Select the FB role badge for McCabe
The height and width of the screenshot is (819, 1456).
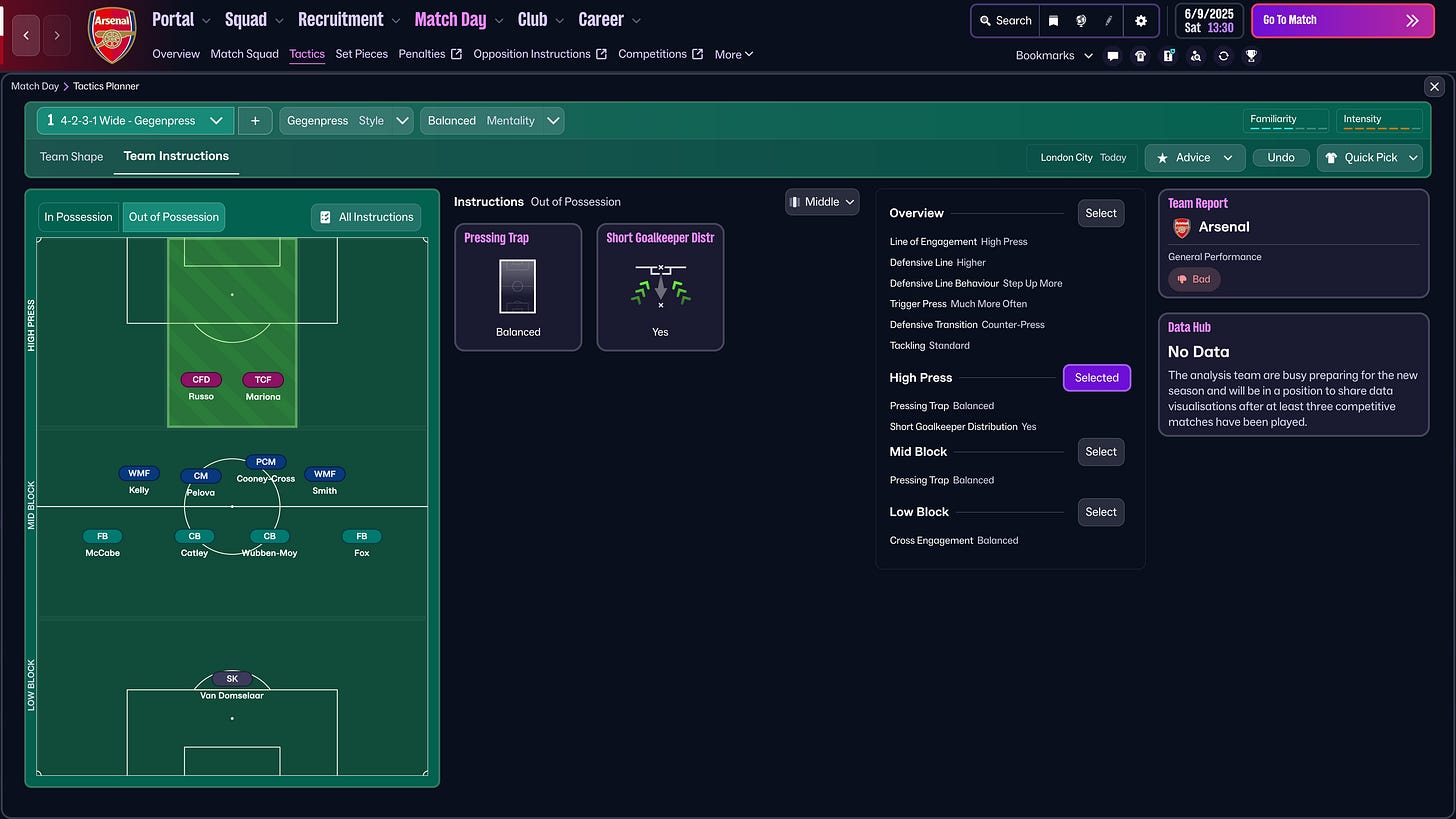tap(102, 536)
